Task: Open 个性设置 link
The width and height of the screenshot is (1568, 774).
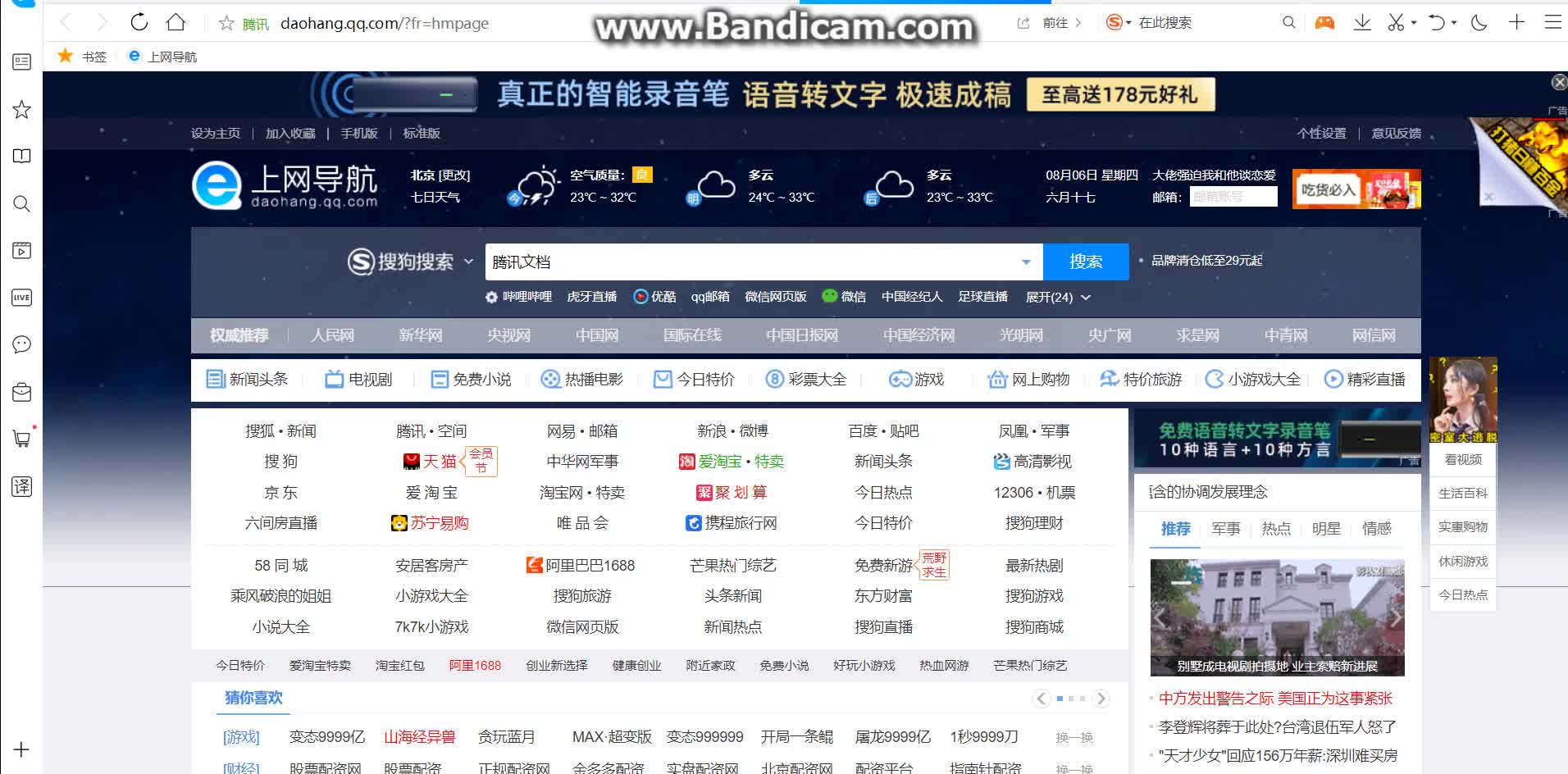Action: click(x=1321, y=133)
